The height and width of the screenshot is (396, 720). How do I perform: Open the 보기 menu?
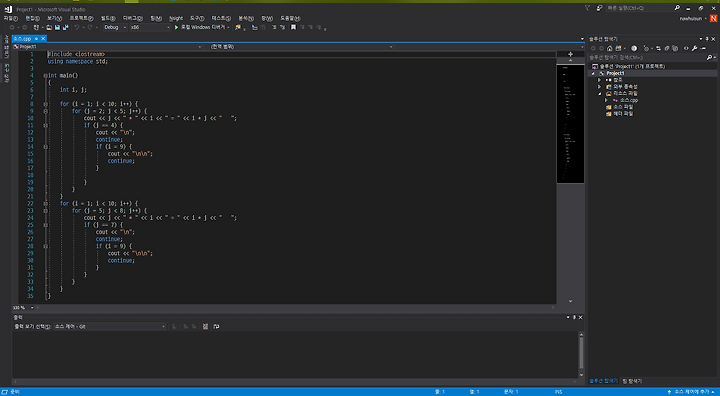tap(54, 18)
